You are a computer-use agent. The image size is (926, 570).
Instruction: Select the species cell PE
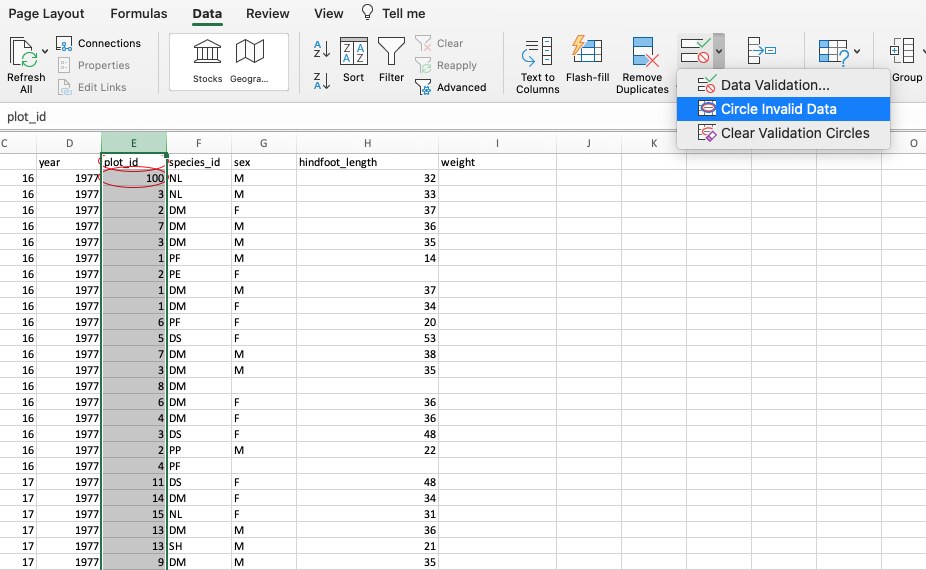tap(199, 274)
